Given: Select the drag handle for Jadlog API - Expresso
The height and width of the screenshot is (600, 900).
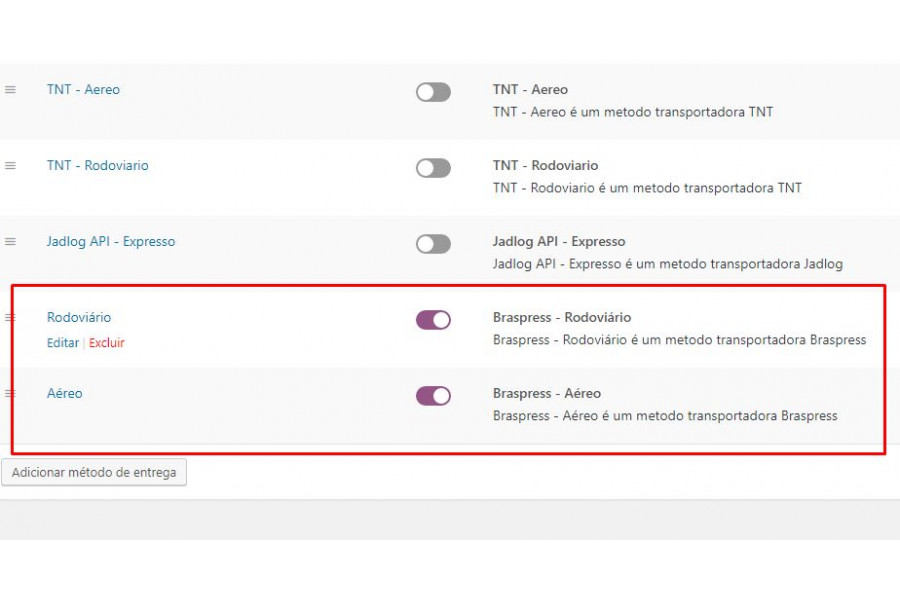Looking at the screenshot, I should pyautogui.click(x=10, y=242).
